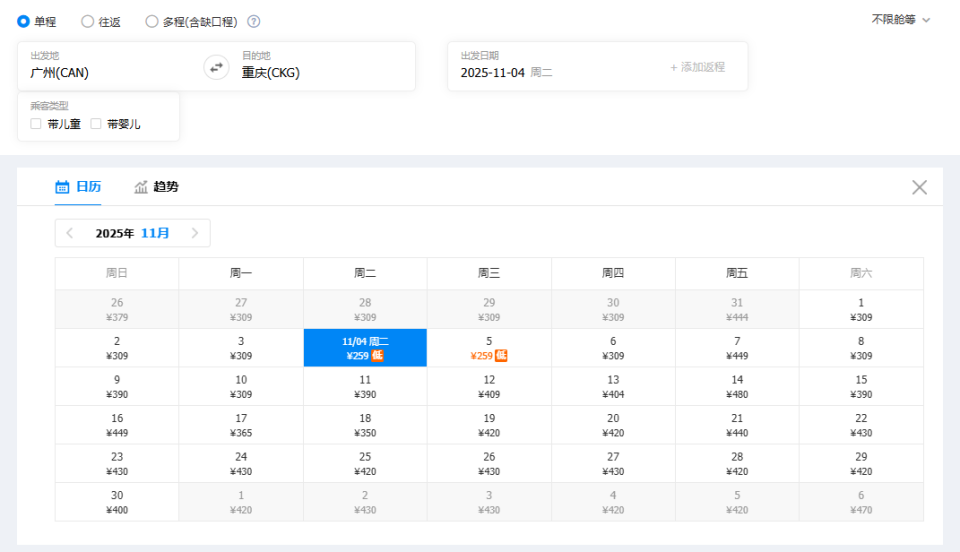Image resolution: width=960 pixels, height=552 pixels.
Task: Choose the 多程(含缺口程) multi-trip option
Action: pos(152,21)
